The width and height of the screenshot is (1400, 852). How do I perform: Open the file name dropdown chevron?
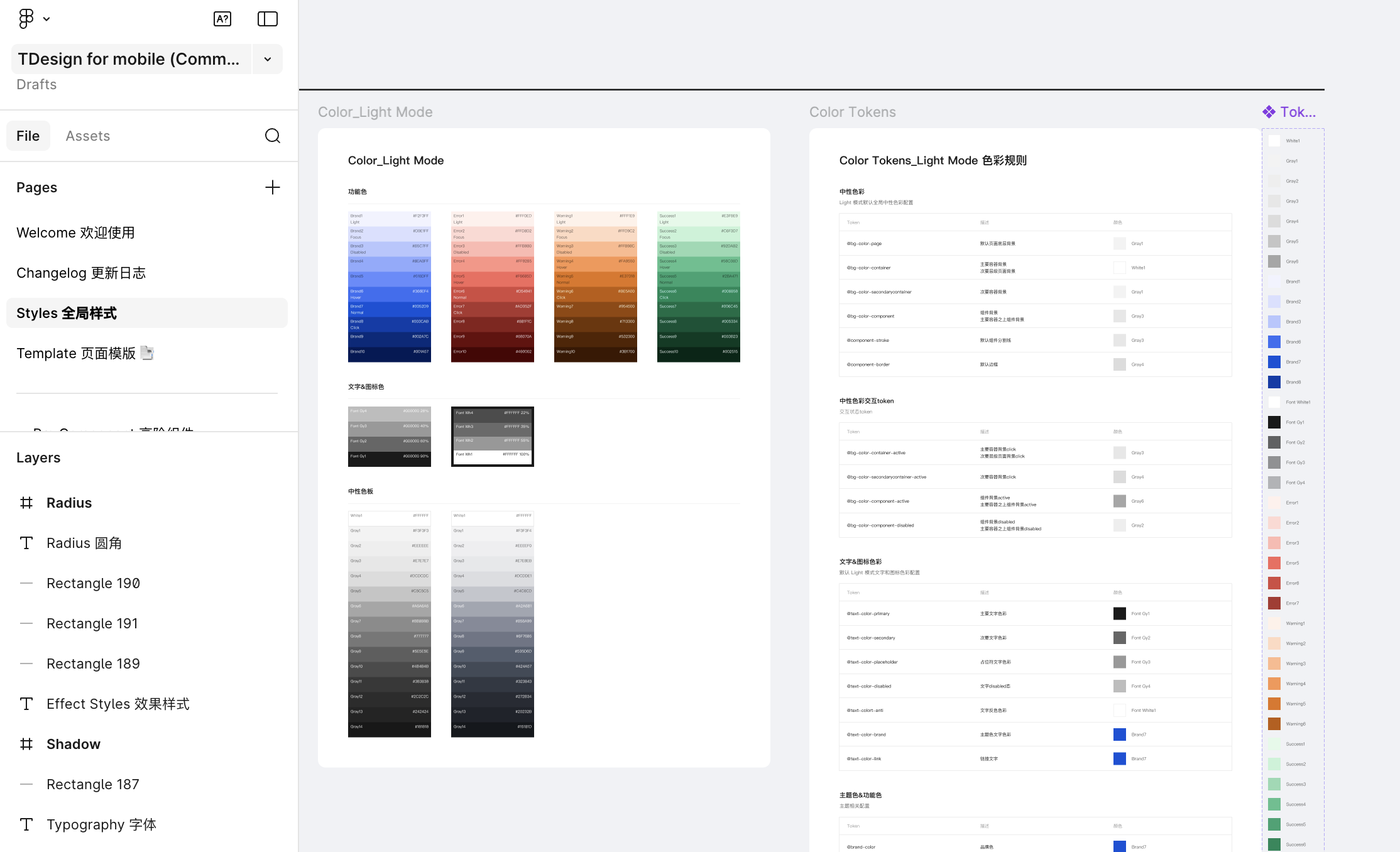tap(268, 59)
